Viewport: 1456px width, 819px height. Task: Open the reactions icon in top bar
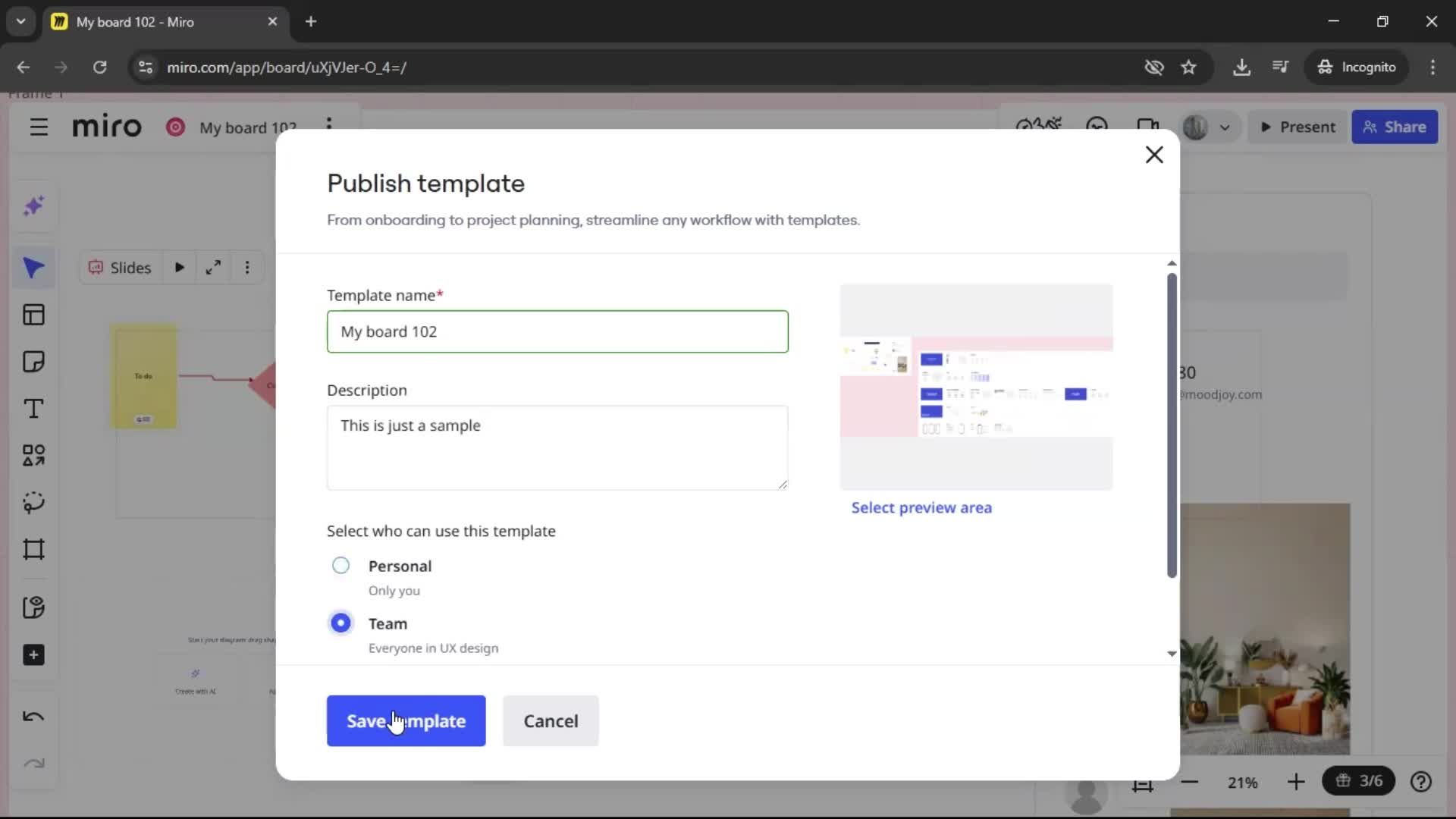tap(1097, 126)
